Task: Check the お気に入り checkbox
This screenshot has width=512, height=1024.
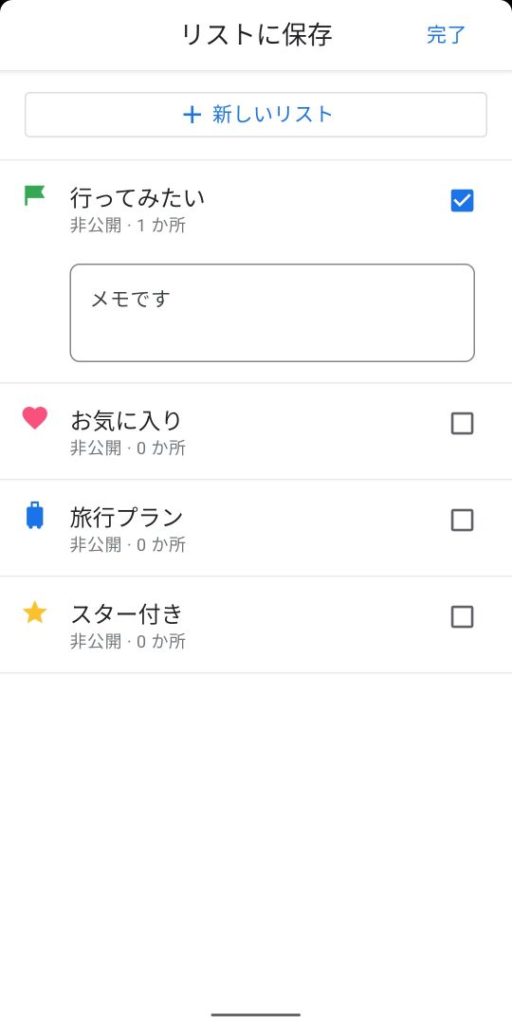Action: pyautogui.click(x=462, y=424)
